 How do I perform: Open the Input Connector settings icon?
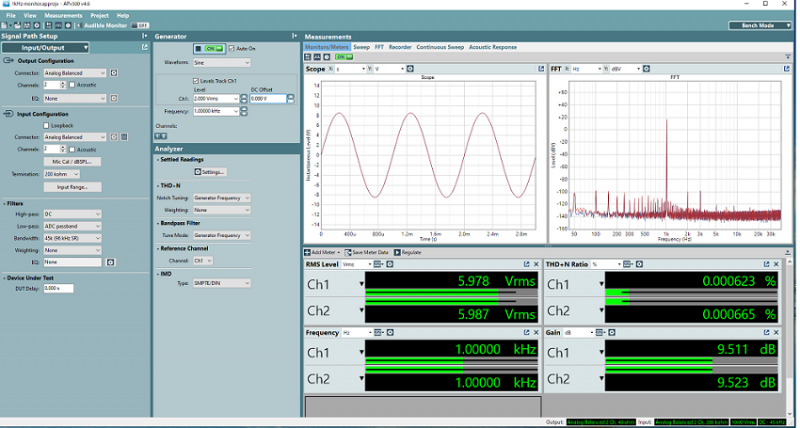coord(114,137)
